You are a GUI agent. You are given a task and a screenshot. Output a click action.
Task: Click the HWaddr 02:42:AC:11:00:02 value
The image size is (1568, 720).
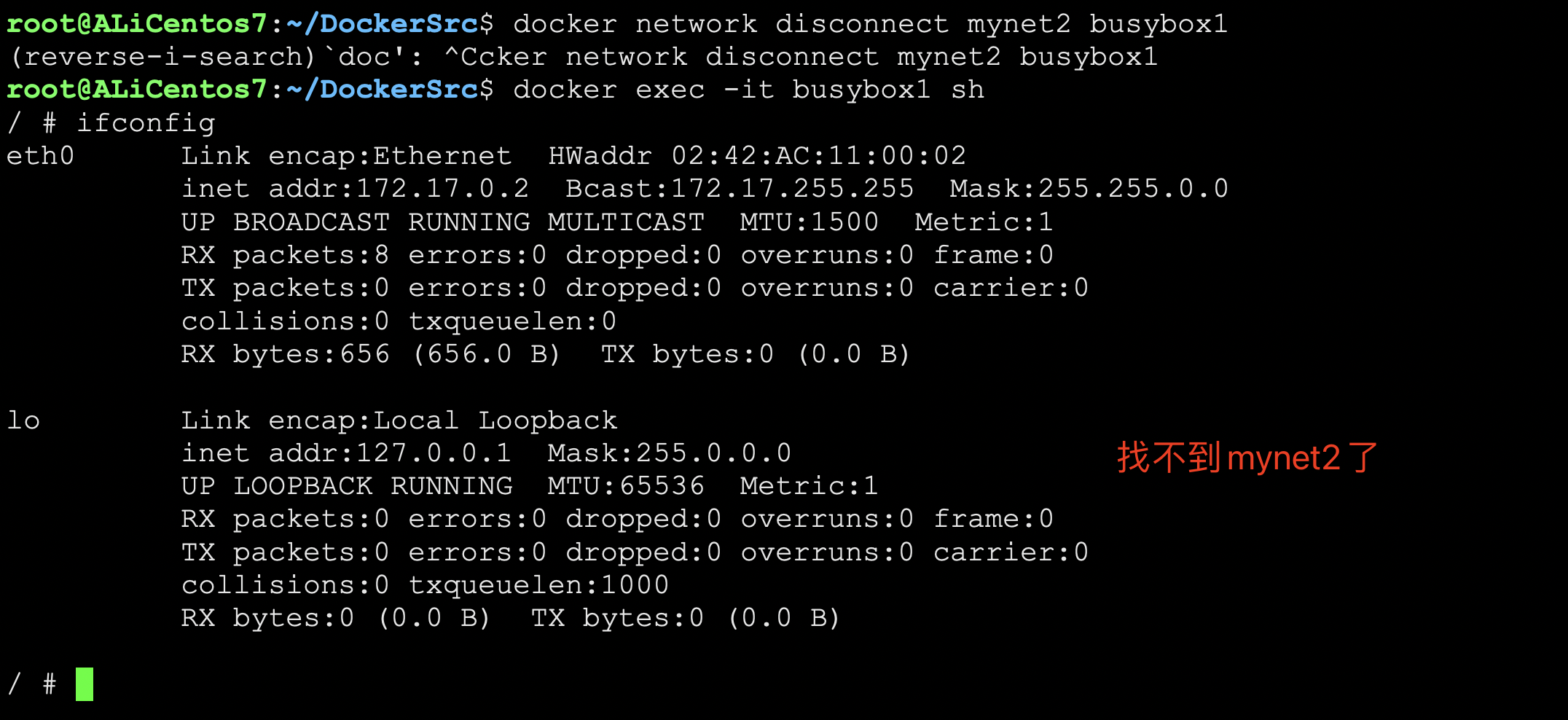click(757, 156)
